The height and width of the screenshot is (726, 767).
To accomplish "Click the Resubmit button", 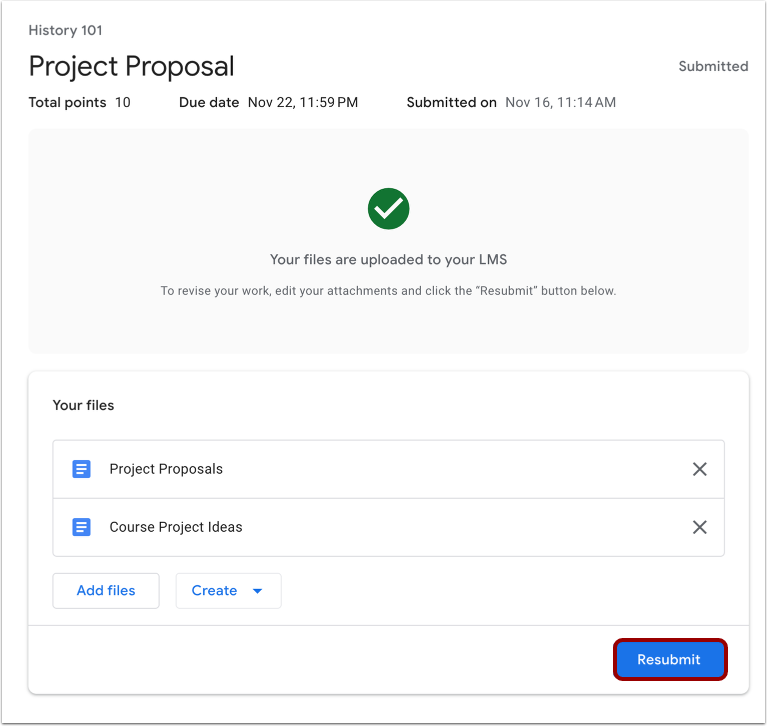I will pyautogui.click(x=670, y=659).
